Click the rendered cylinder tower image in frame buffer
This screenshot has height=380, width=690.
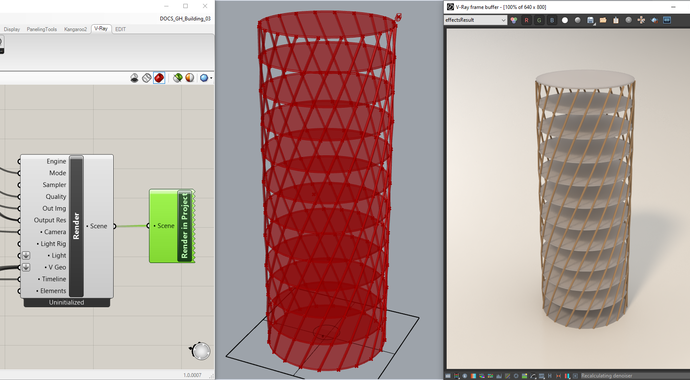585,199
